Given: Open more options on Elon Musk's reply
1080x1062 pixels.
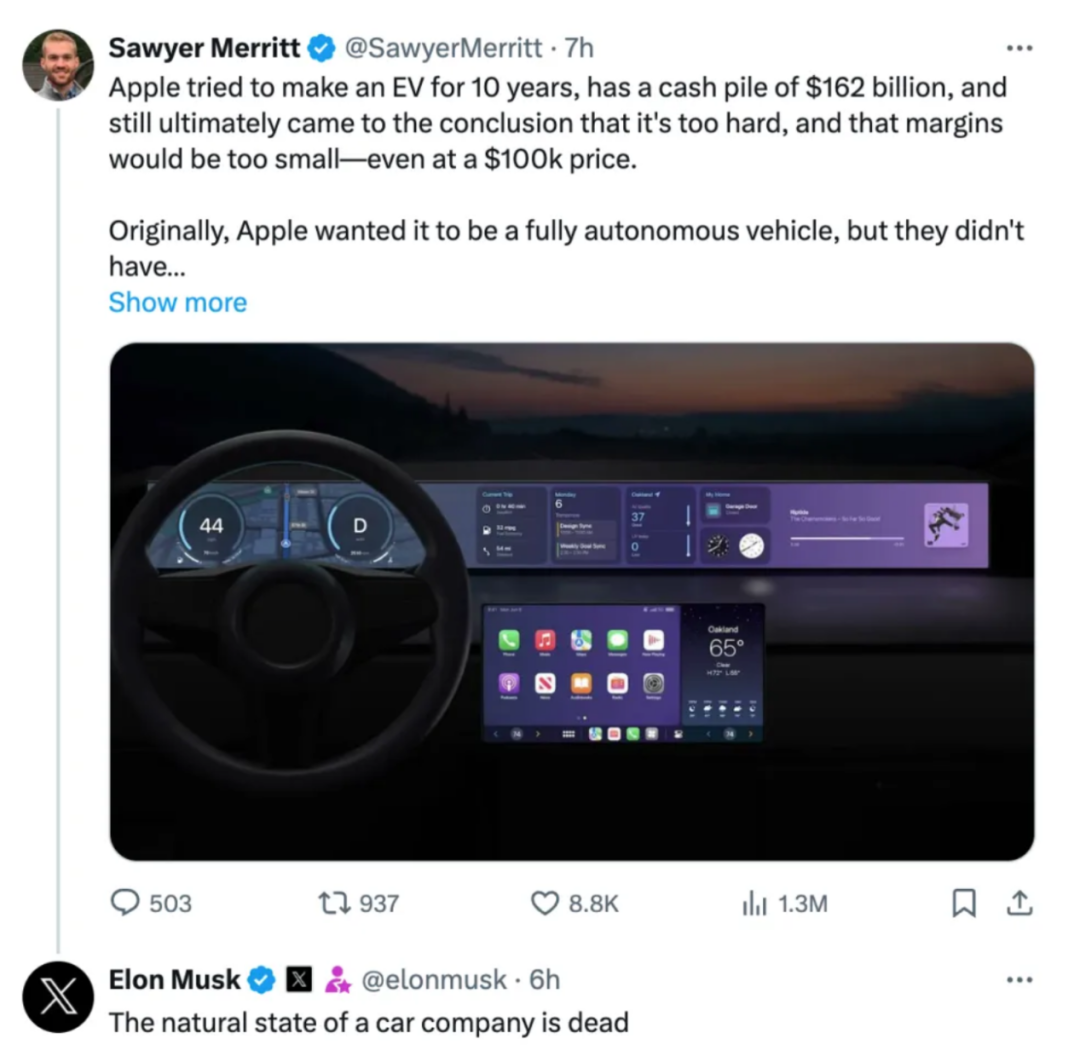Looking at the screenshot, I should 1018,980.
